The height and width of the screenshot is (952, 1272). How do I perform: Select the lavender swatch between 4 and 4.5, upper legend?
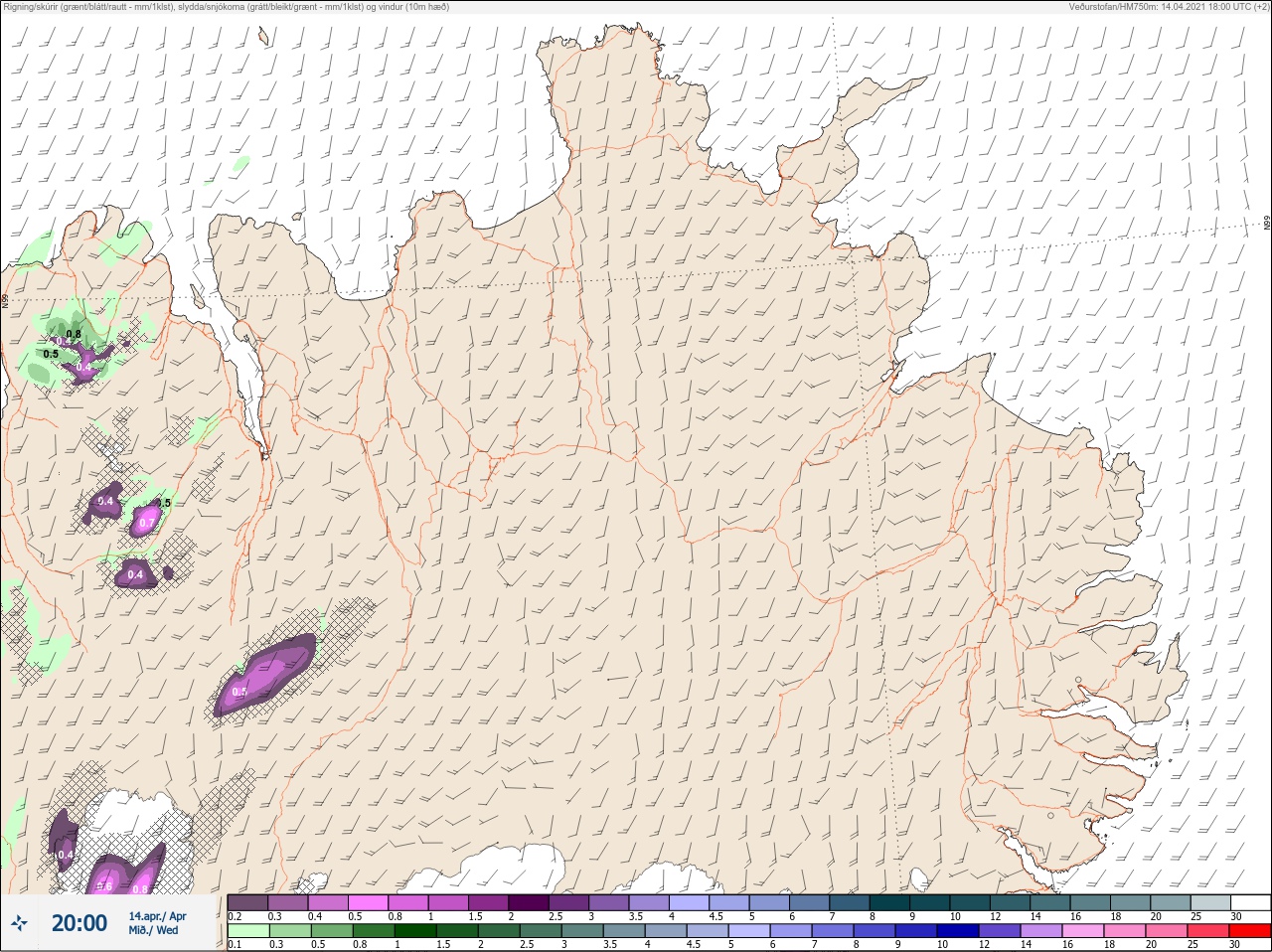coord(689,902)
